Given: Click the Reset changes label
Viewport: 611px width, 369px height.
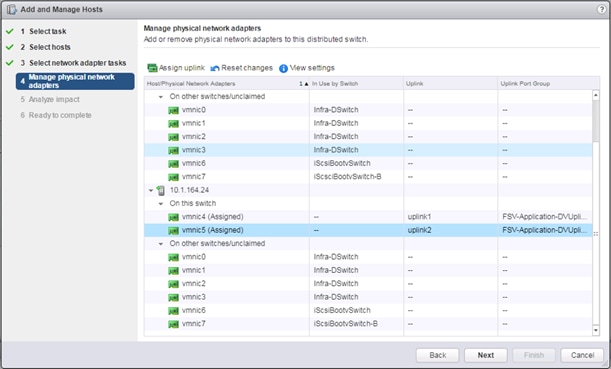Looking at the screenshot, I should tap(247, 68).
